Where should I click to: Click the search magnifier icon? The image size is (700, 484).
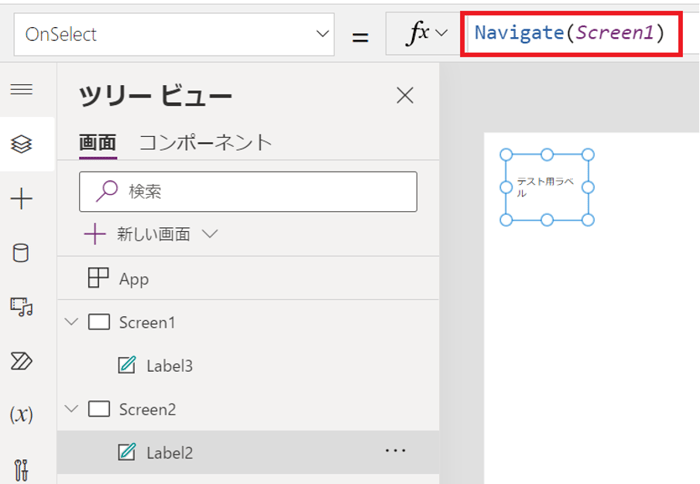pyautogui.click(x=107, y=191)
